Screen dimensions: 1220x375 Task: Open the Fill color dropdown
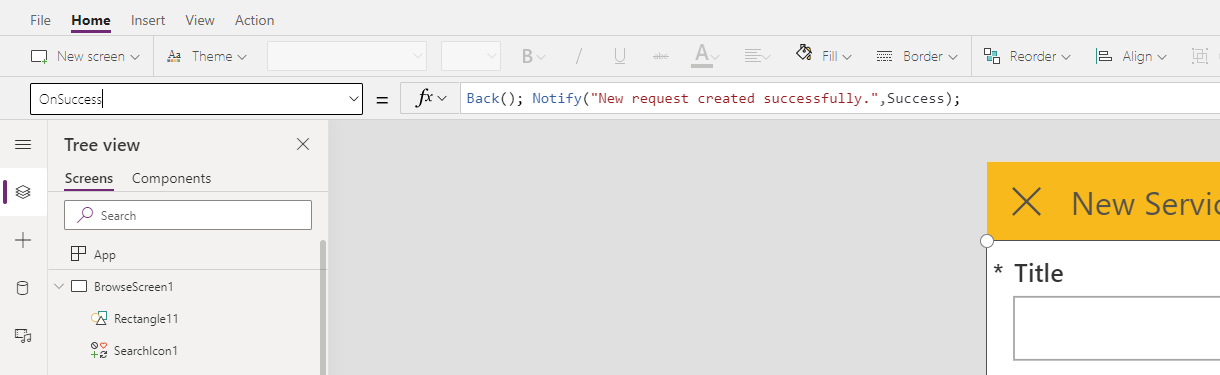tap(824, 56)
